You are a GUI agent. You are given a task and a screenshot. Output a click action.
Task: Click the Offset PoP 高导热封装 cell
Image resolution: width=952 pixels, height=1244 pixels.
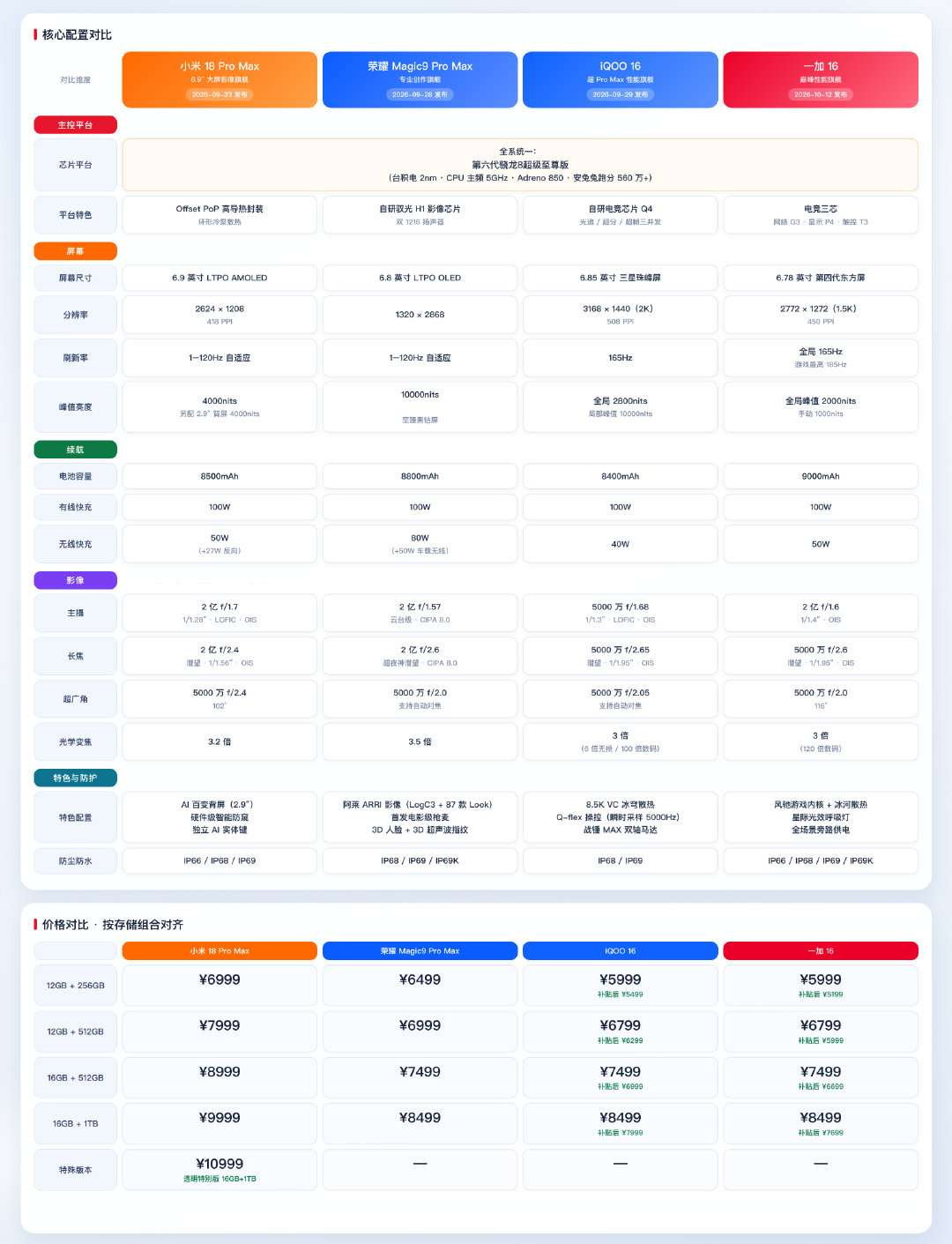click(219, 215)
